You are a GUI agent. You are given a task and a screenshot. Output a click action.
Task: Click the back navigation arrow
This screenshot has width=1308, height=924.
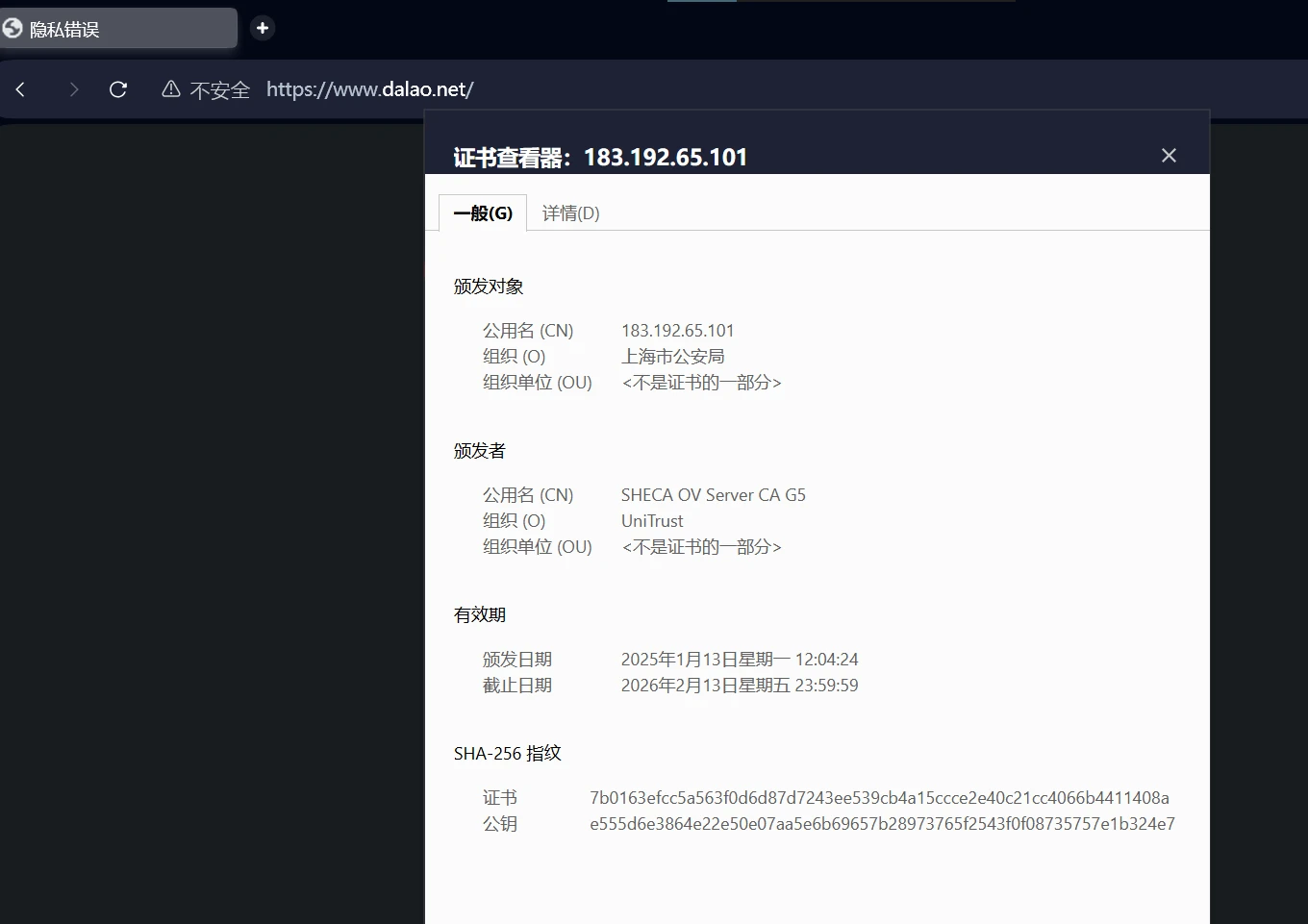coord(20,89)
